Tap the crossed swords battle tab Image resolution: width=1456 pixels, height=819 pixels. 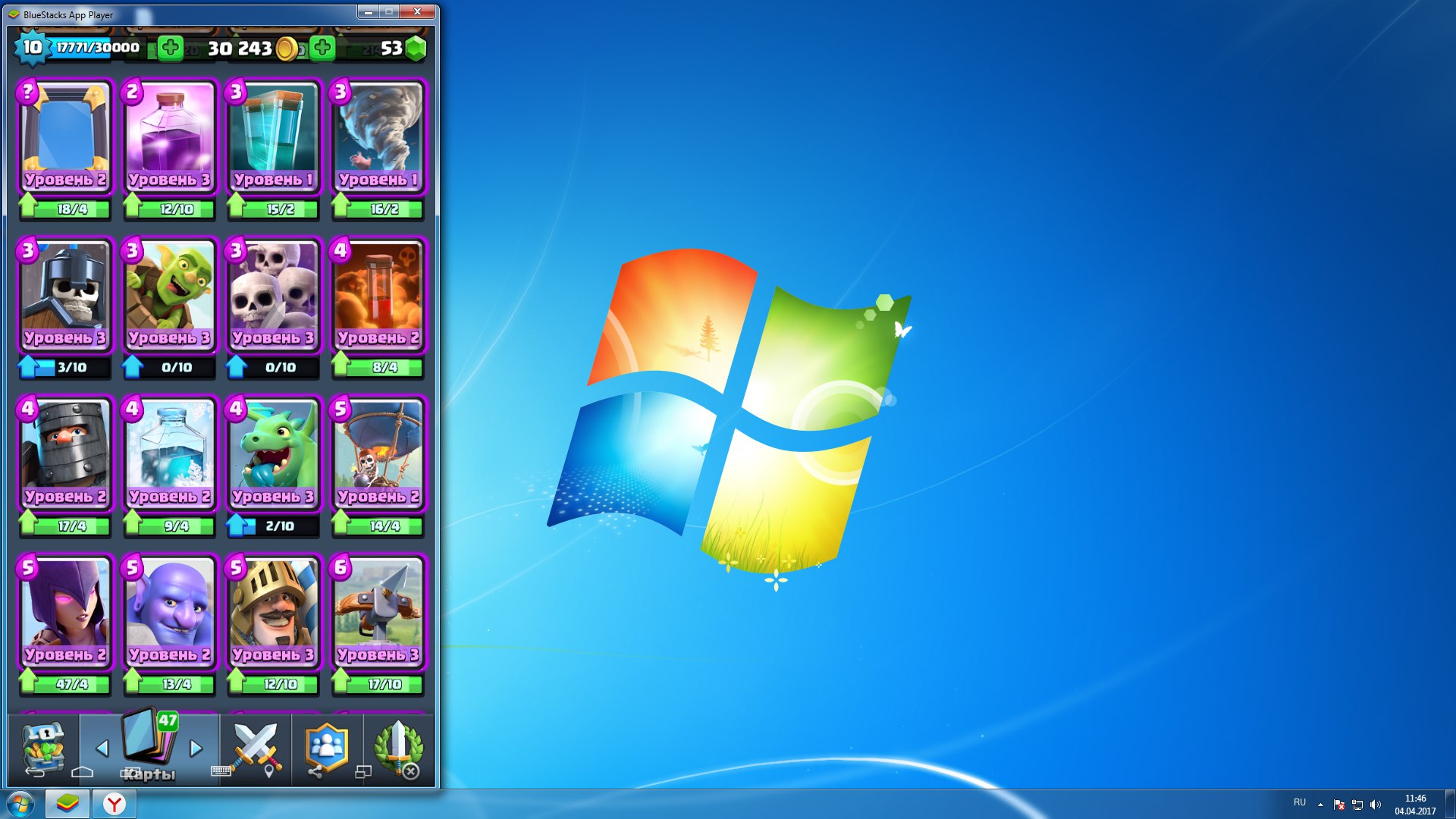click(x=256, y=747)
